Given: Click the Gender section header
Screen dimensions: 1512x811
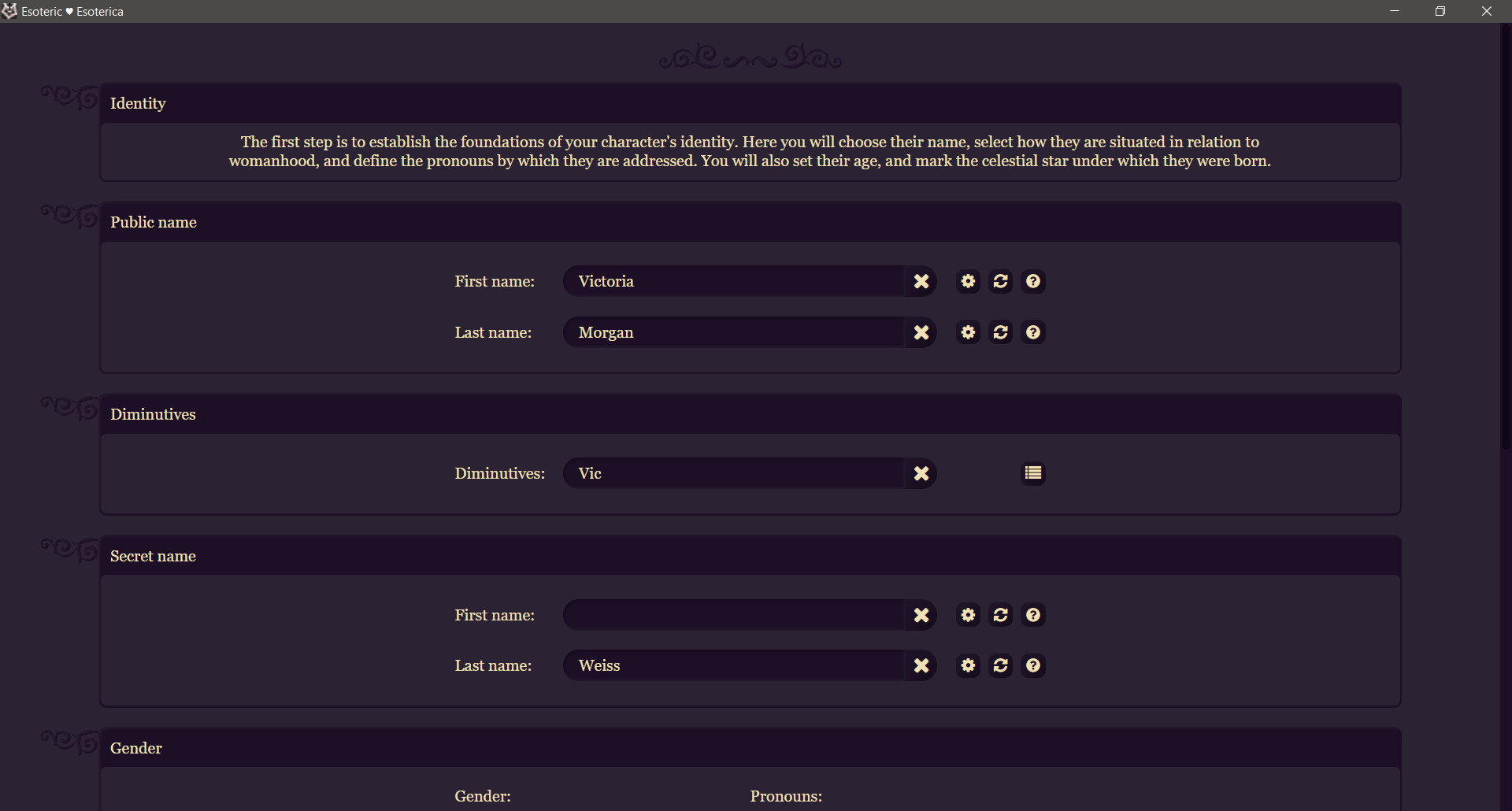Looking at the screenshot, I should click(x=750, y=748).
